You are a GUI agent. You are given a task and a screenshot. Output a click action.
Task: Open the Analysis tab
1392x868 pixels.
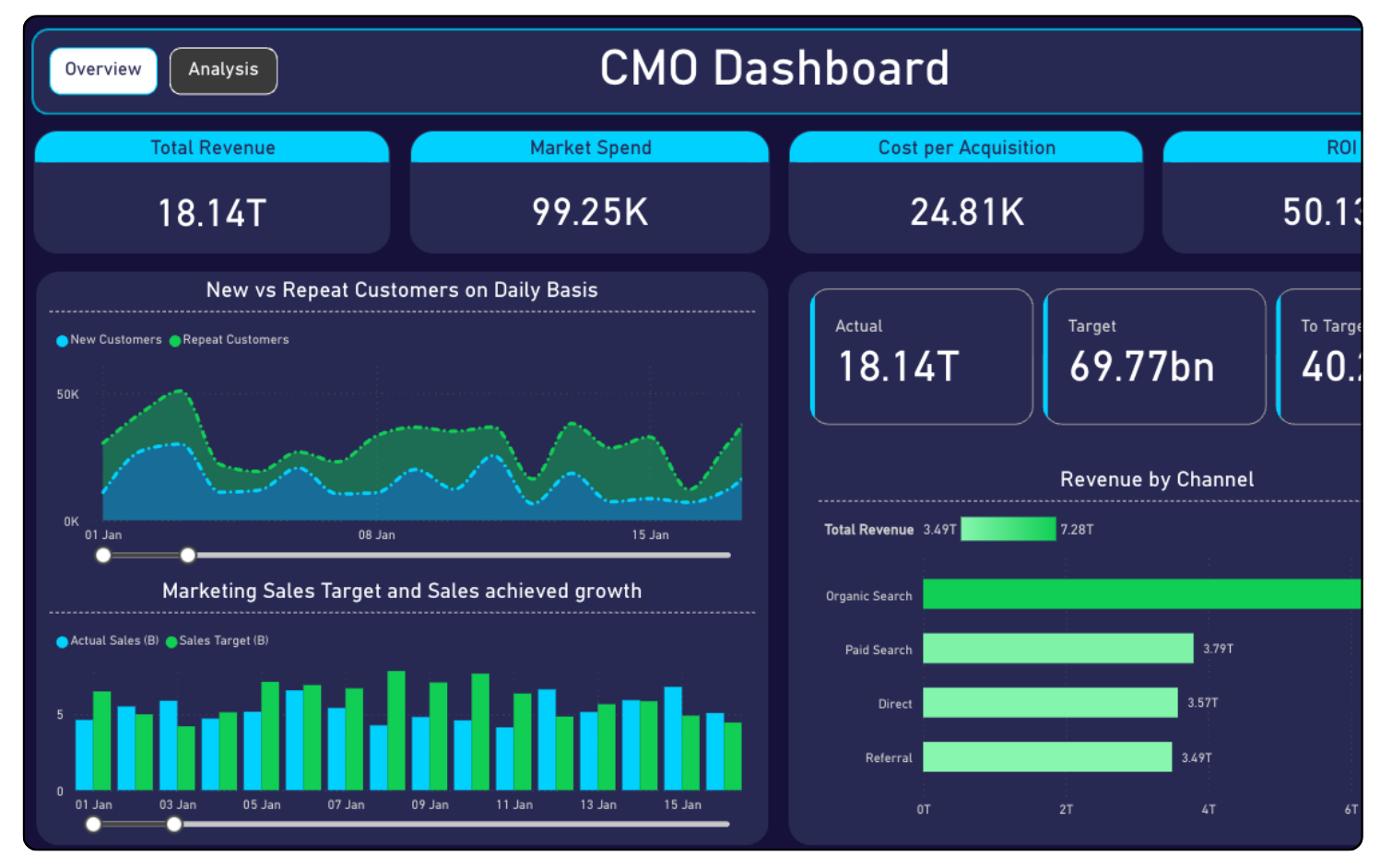(223, 71)
